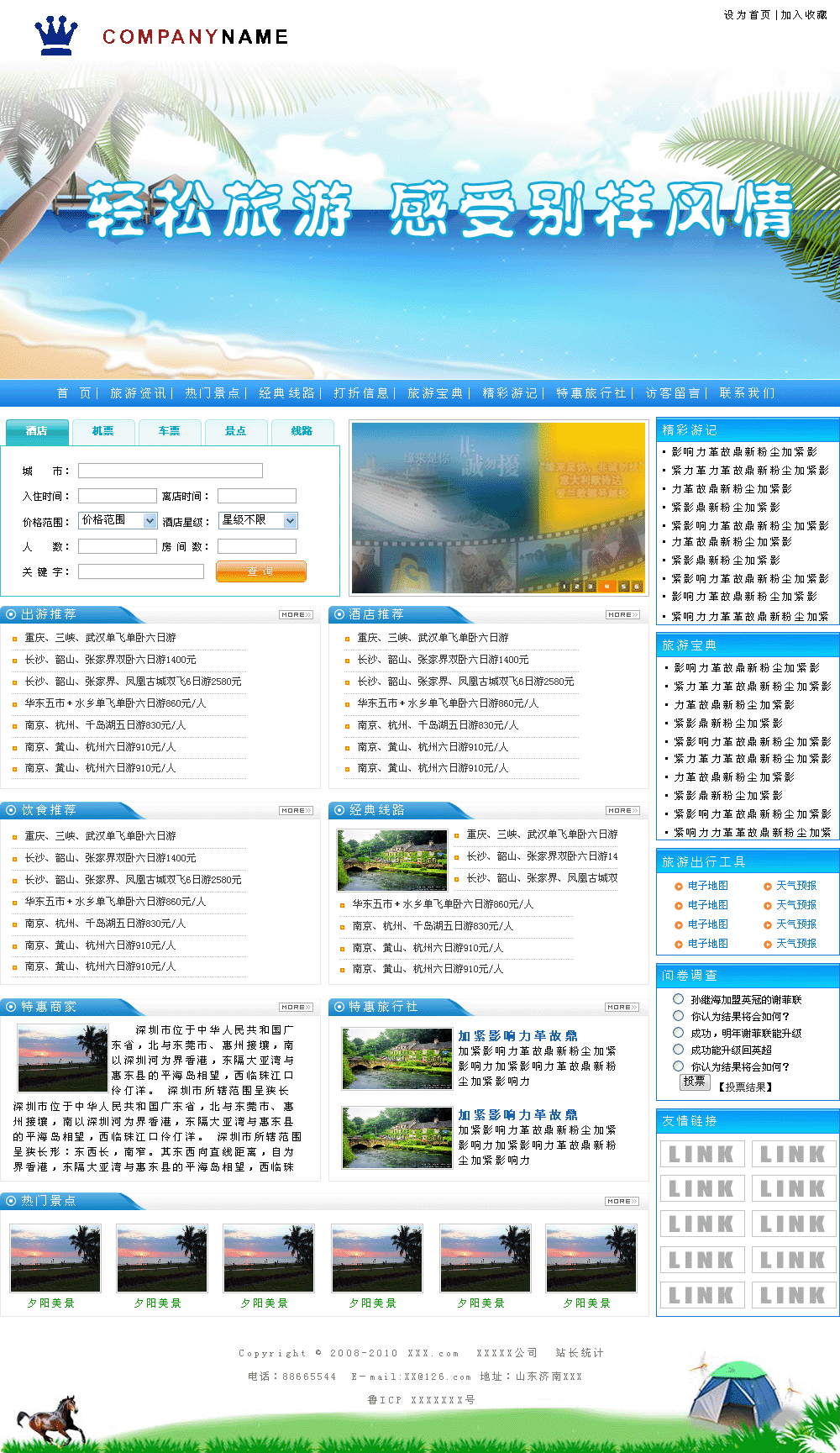Open the first 夕阳美景 sunset thumbnail
Image resolution: width=840 pixels, height=1453 pixels.
pyautogui.click(x=55, y=1258)
